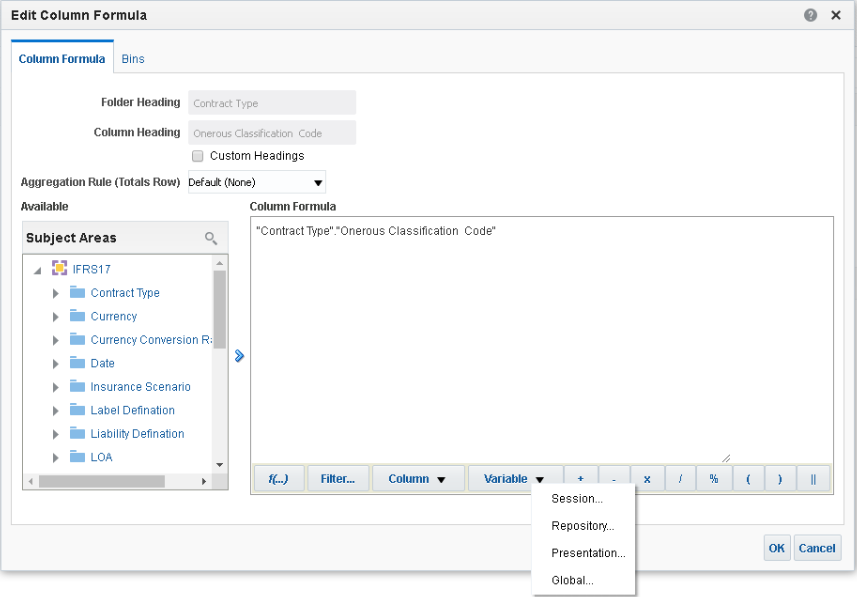Image resolution: width=857 pixels, height=597 pixels.
Task: Insert function with f(...) button
Action: point(279,479)
